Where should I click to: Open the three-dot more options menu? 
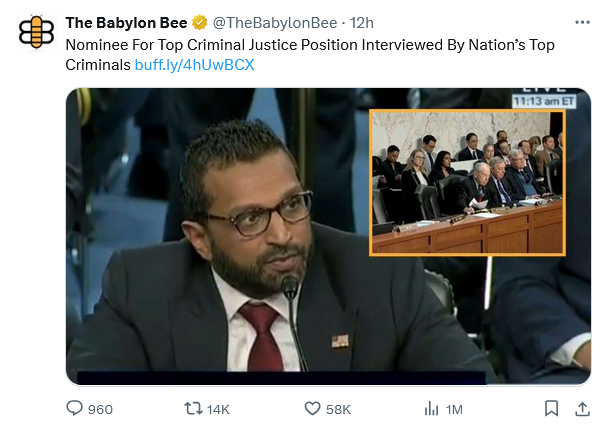[583, 21]
